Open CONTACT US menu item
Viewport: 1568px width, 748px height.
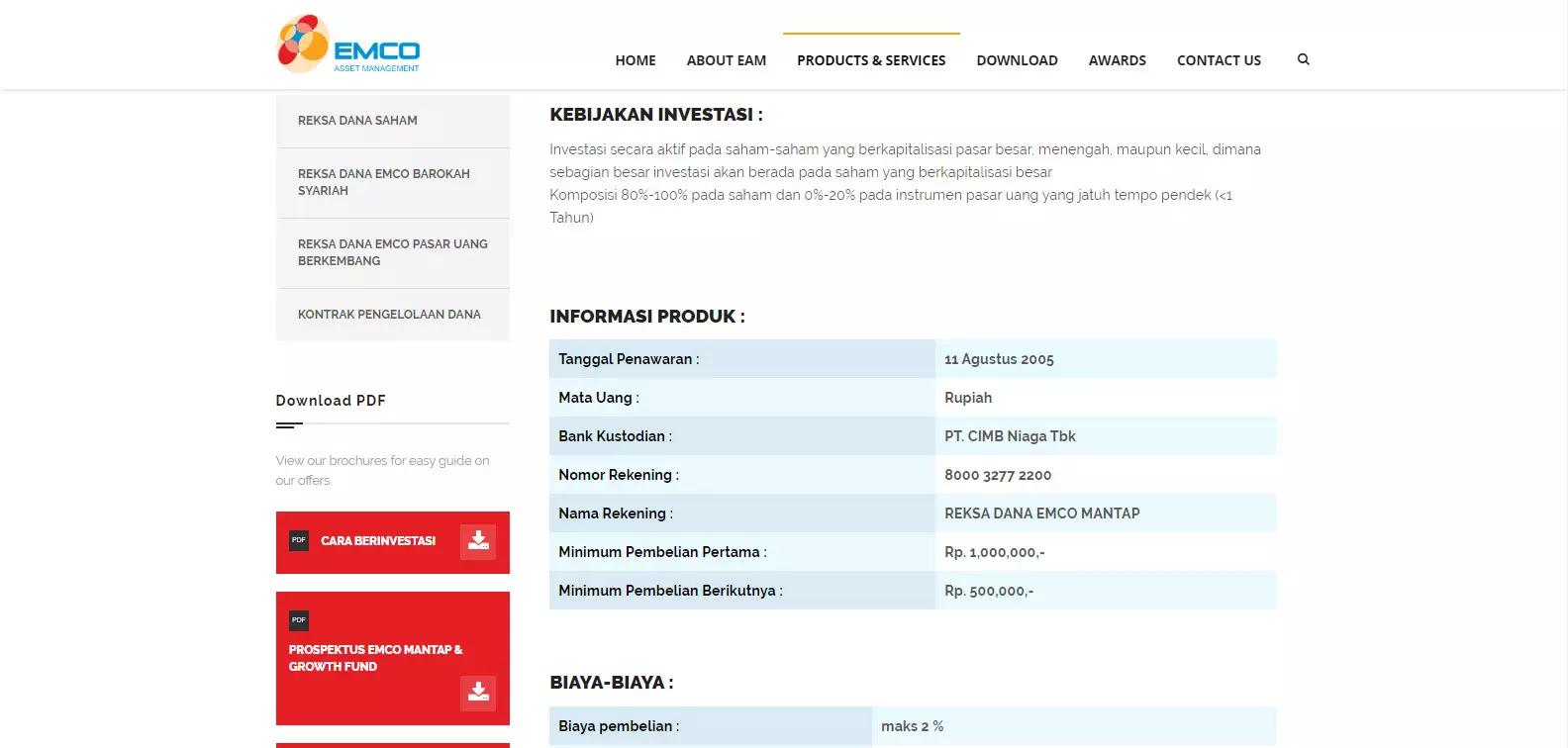[1219, 60]
